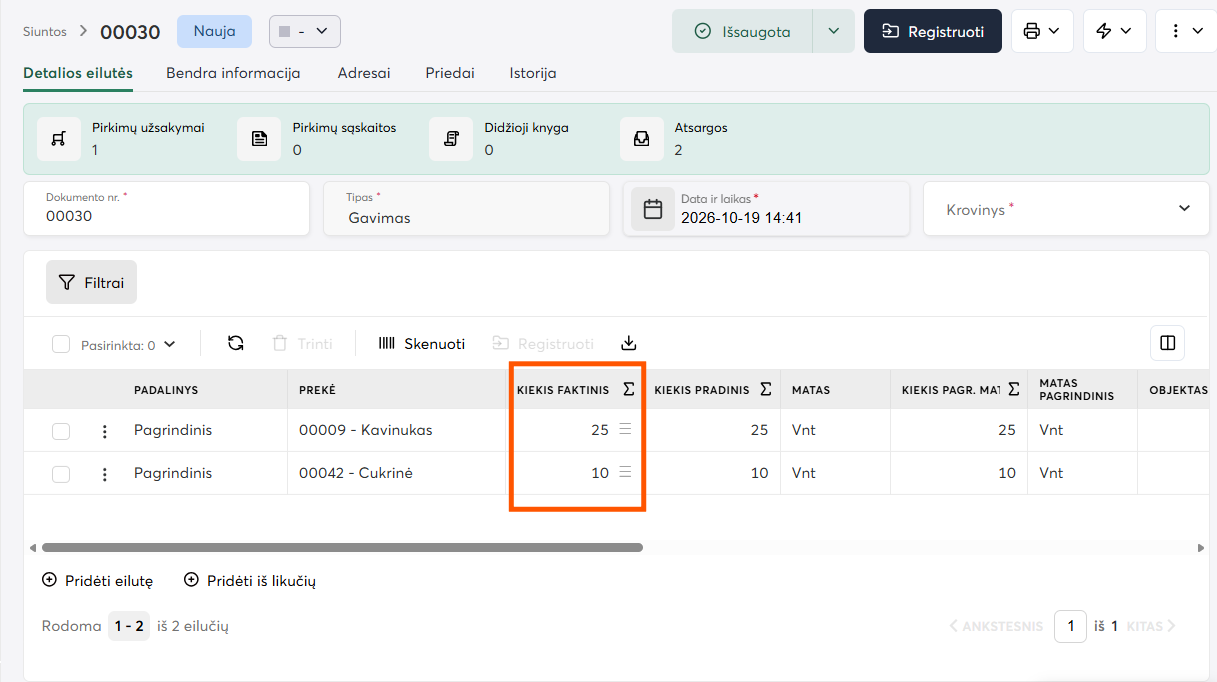1217x682 pixels.
Task: Open row menu for 00009 - Kavinukas
Action: pyautogui.click(x=105, y=431)
